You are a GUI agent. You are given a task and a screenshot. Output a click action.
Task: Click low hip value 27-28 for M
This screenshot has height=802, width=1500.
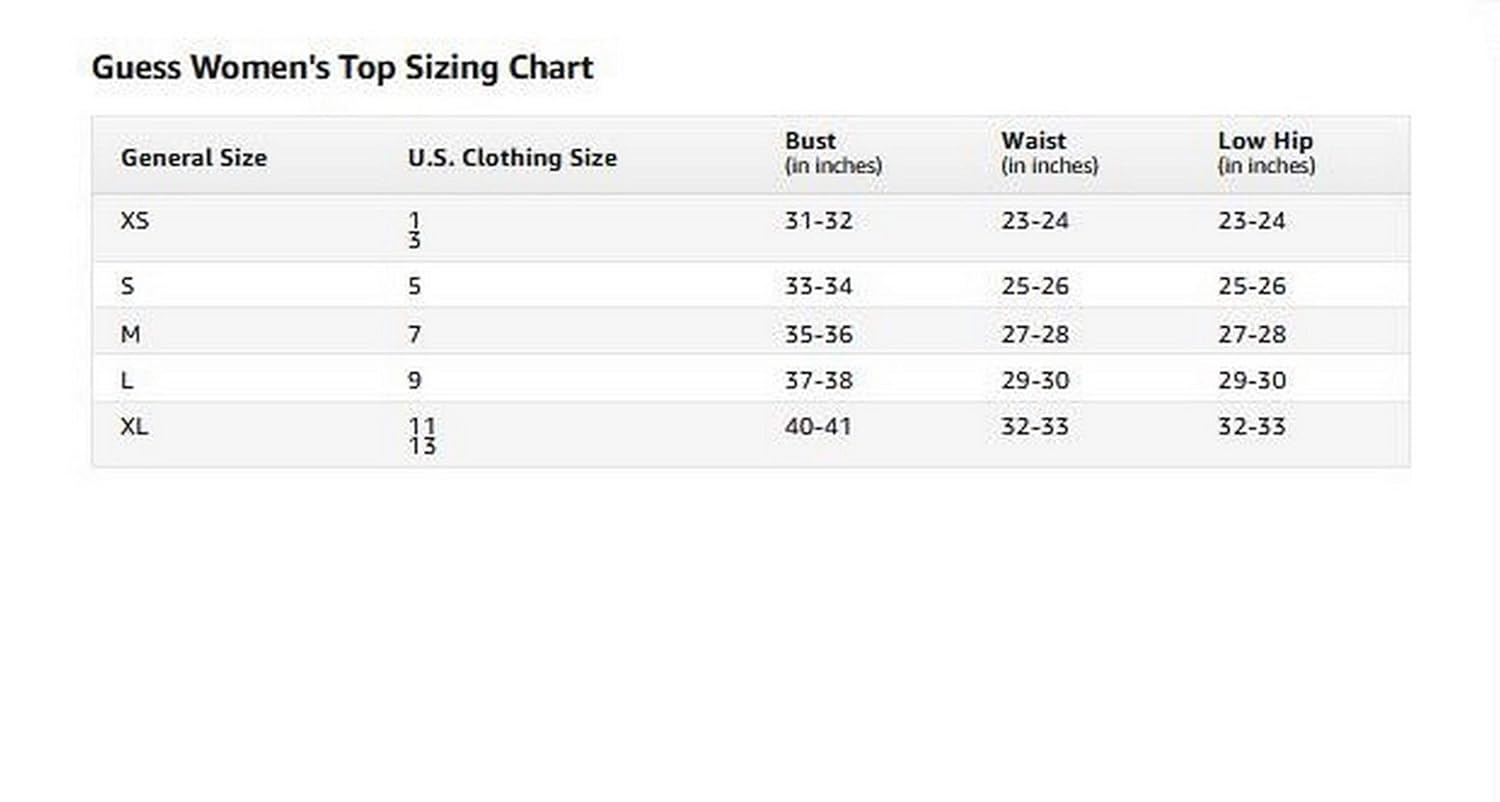tap(1252, 334)
